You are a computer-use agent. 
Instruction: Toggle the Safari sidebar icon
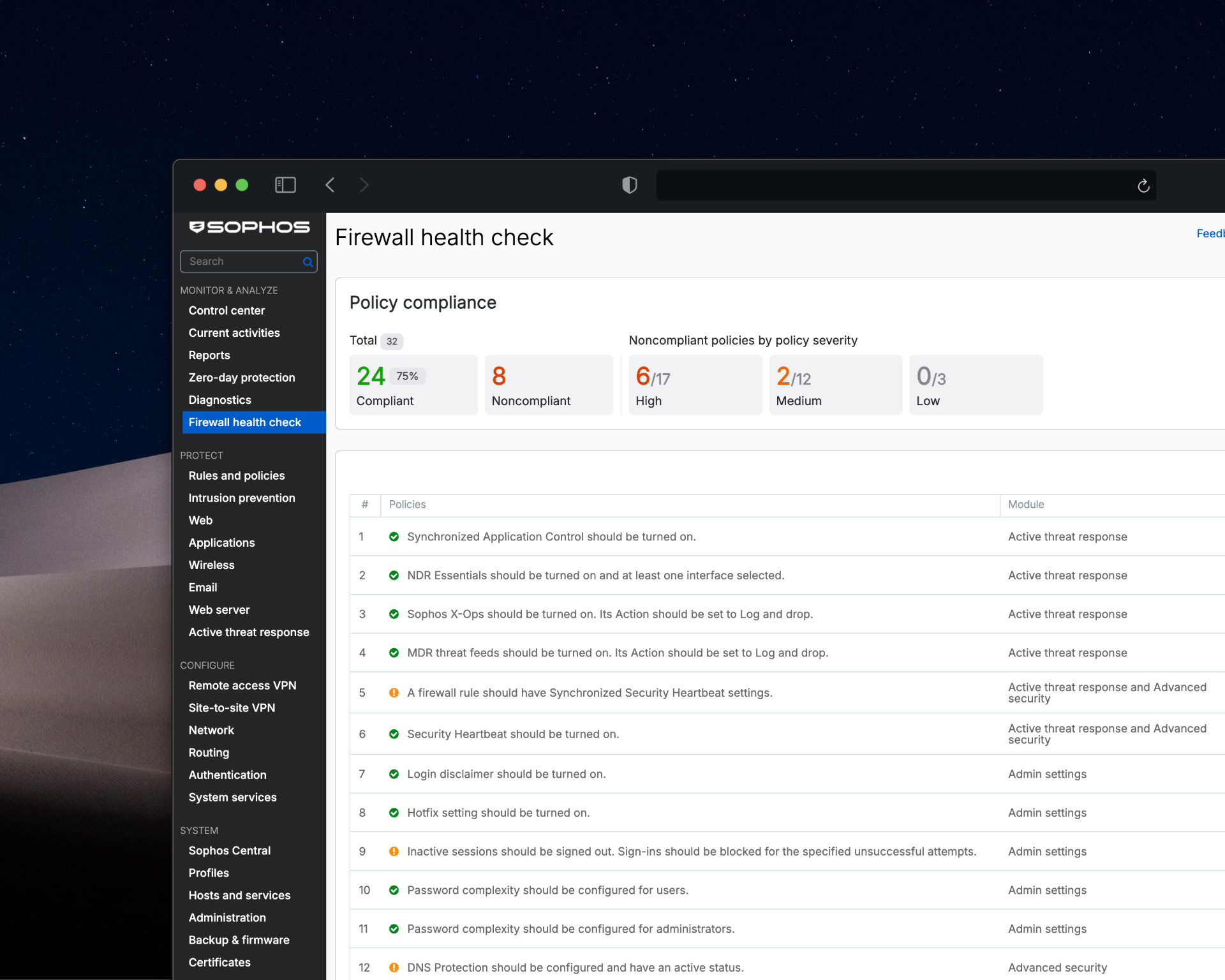(285, 185)
